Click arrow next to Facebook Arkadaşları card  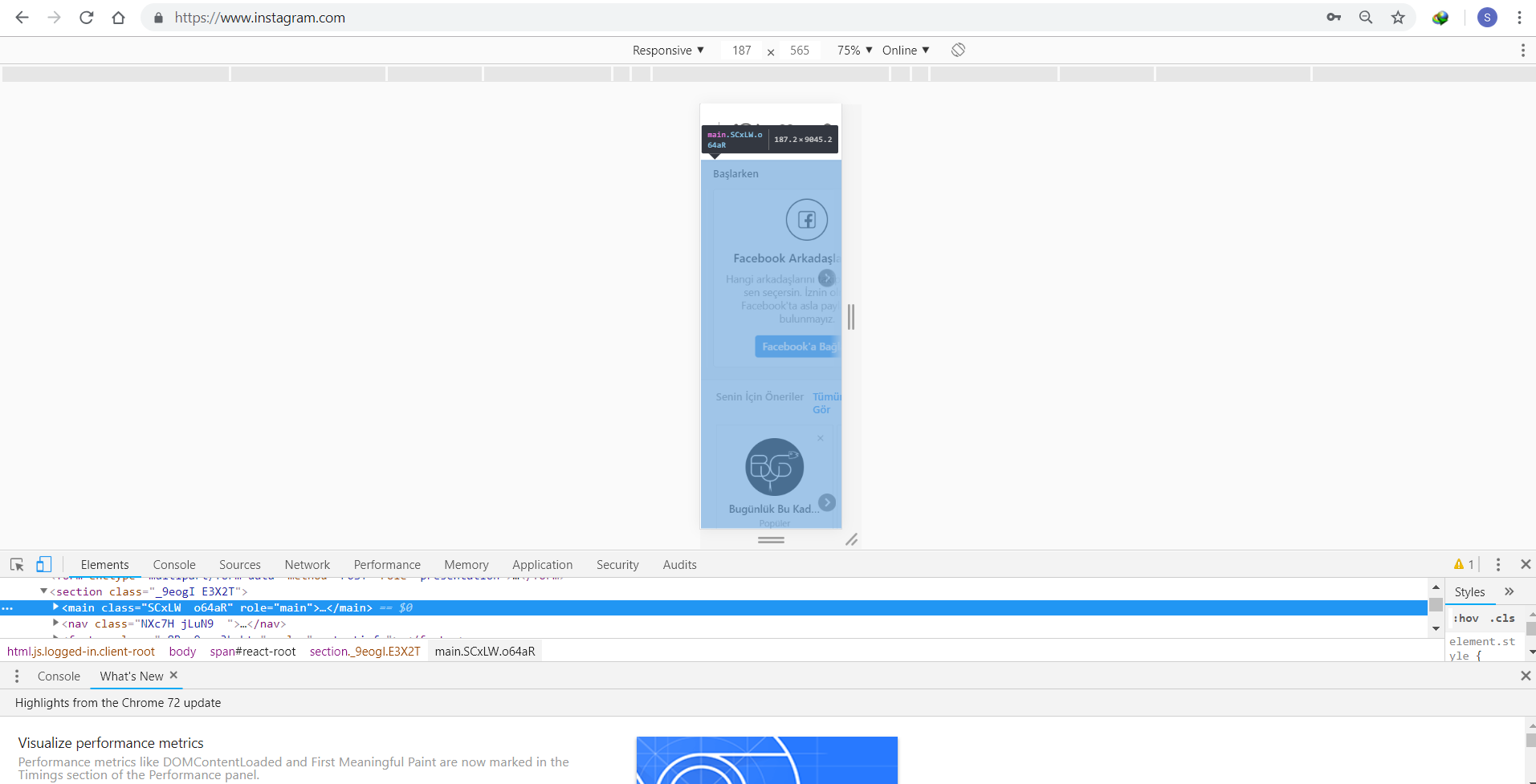[x=827, y=278]
